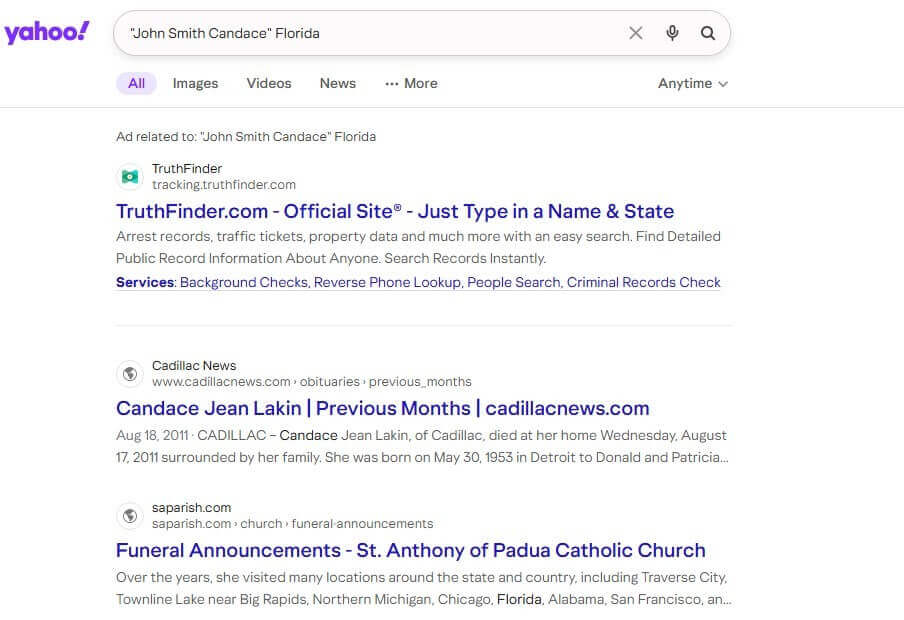The image size is (904, 620).
Task: Open TruthFinder.com Official Site ad link
Action: pyautogui.click(x=395, y=211)
